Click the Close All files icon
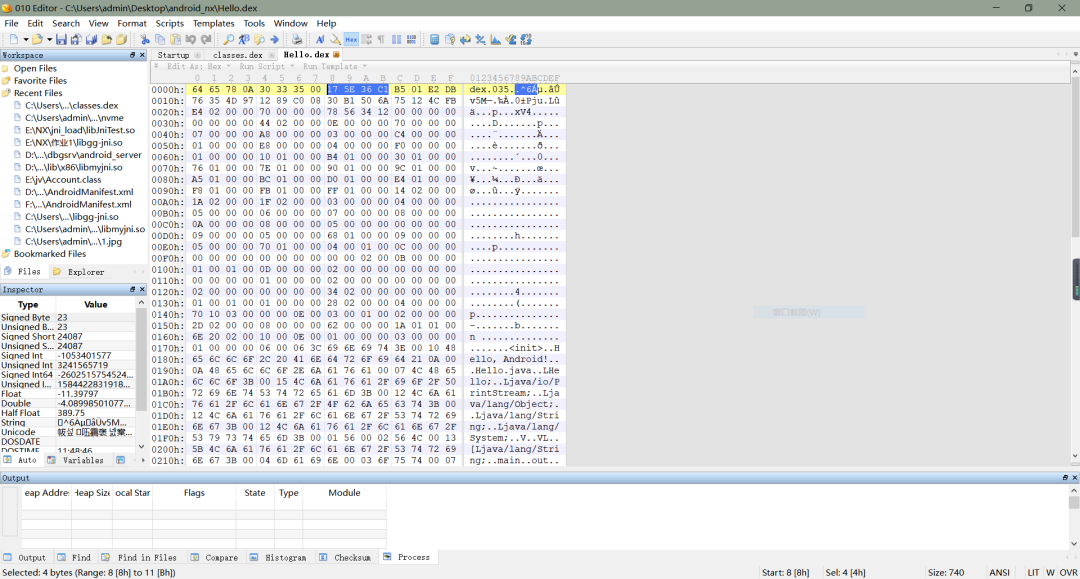Screen dimensions: 1080x579 pos(121,39)
